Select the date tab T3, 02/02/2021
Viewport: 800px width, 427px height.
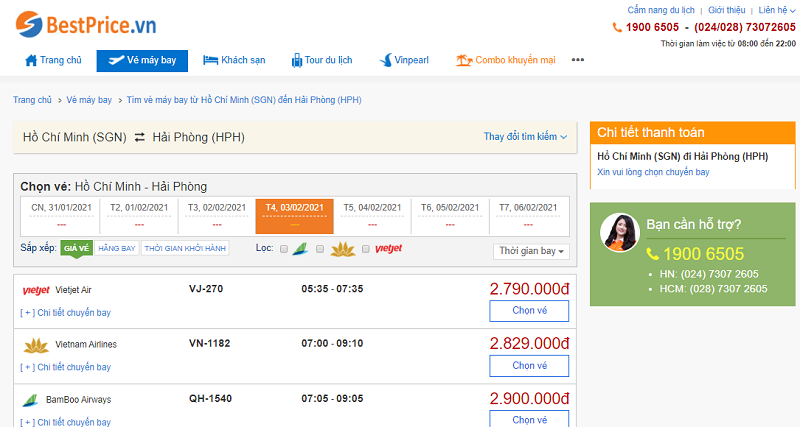[216, 216]
